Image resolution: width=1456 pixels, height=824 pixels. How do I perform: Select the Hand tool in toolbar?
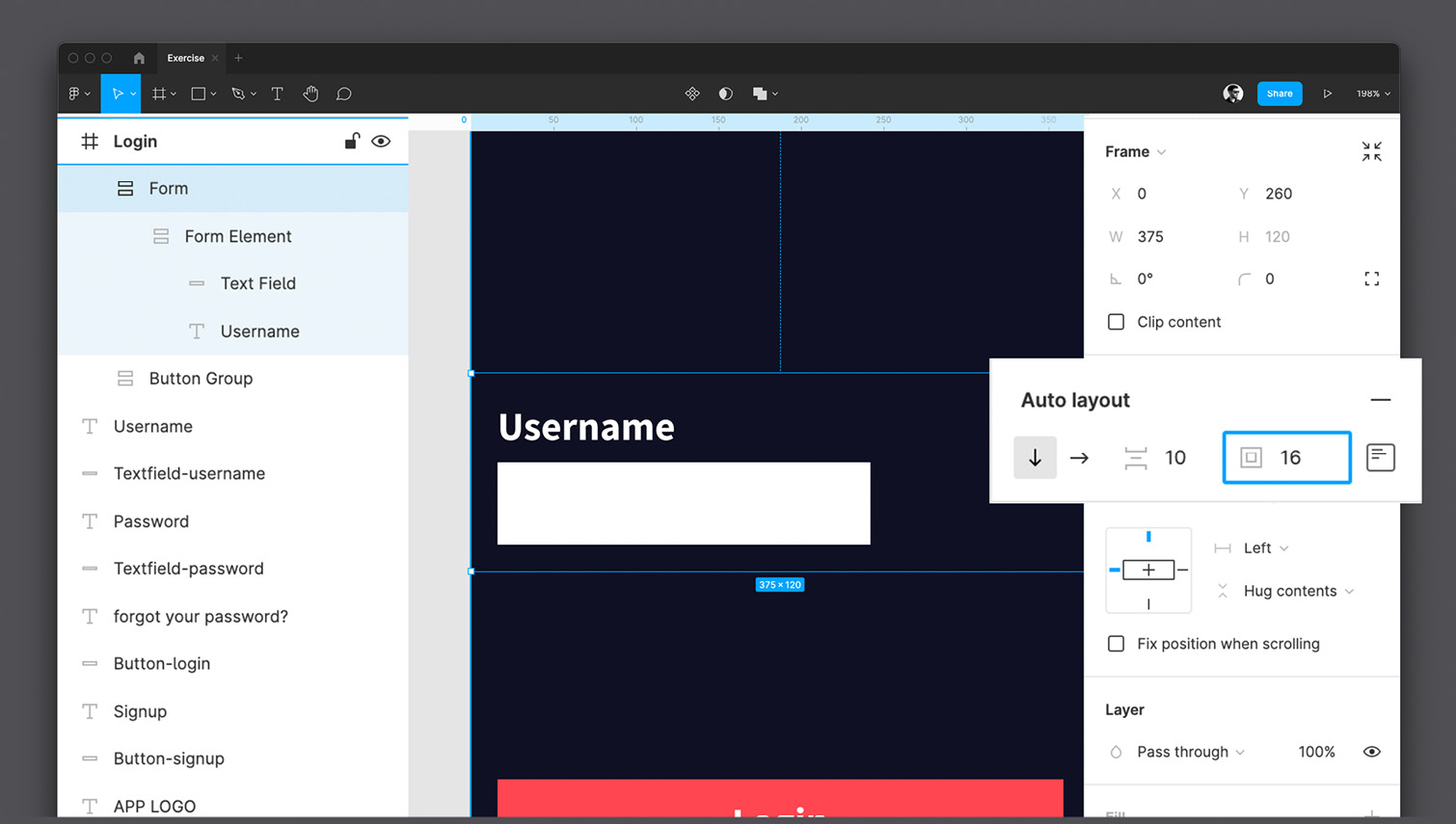click(x=310, y=93)
